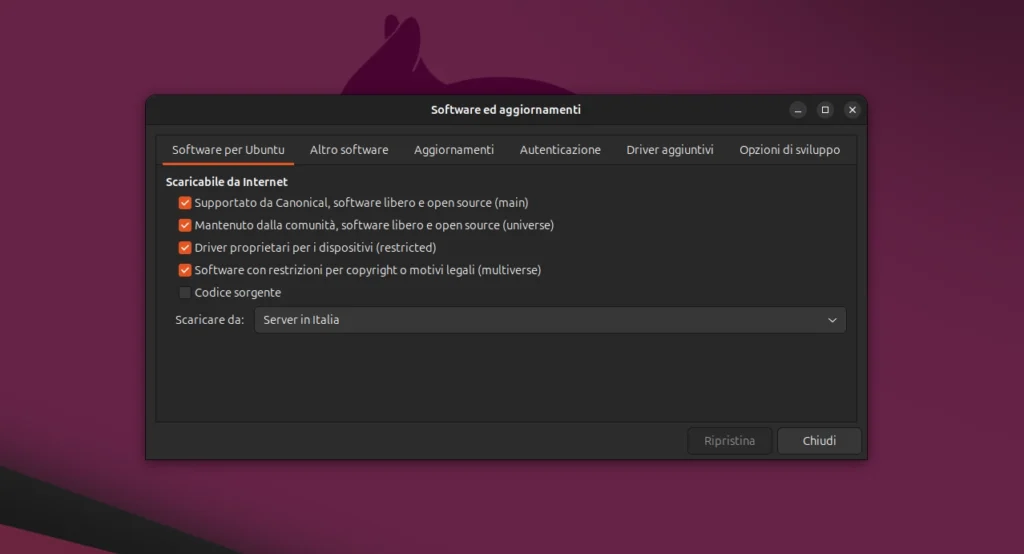1024x554 pixels.
Task: Enable the Codice sorgente checkbox
Action: tap(185, 293)
